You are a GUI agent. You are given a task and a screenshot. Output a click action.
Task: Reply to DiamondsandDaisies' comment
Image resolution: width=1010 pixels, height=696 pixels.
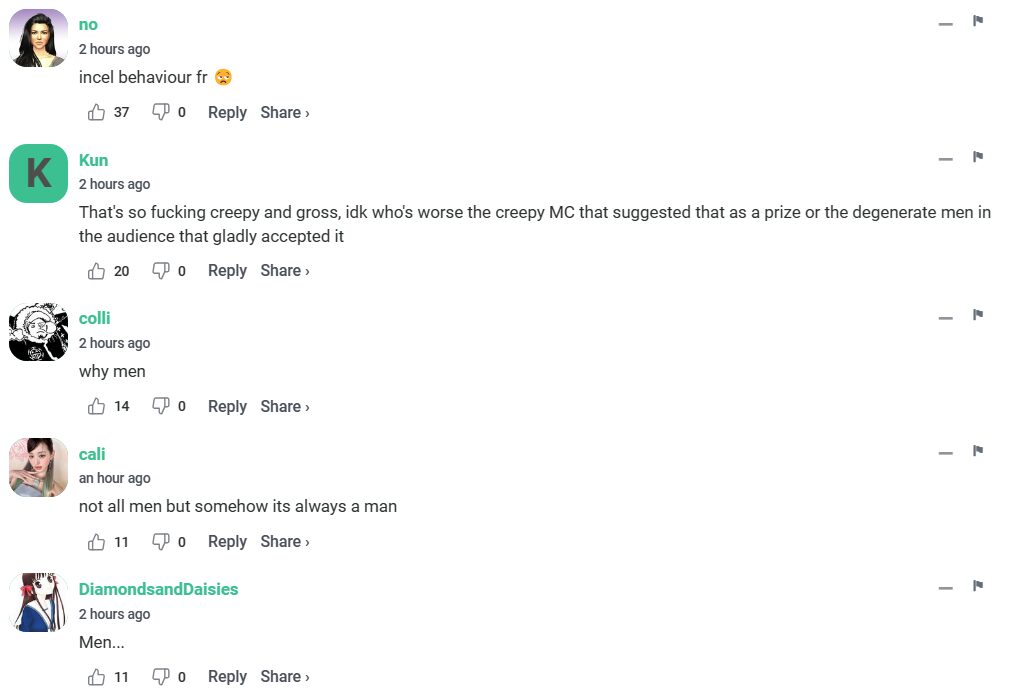tap(227, 677)
